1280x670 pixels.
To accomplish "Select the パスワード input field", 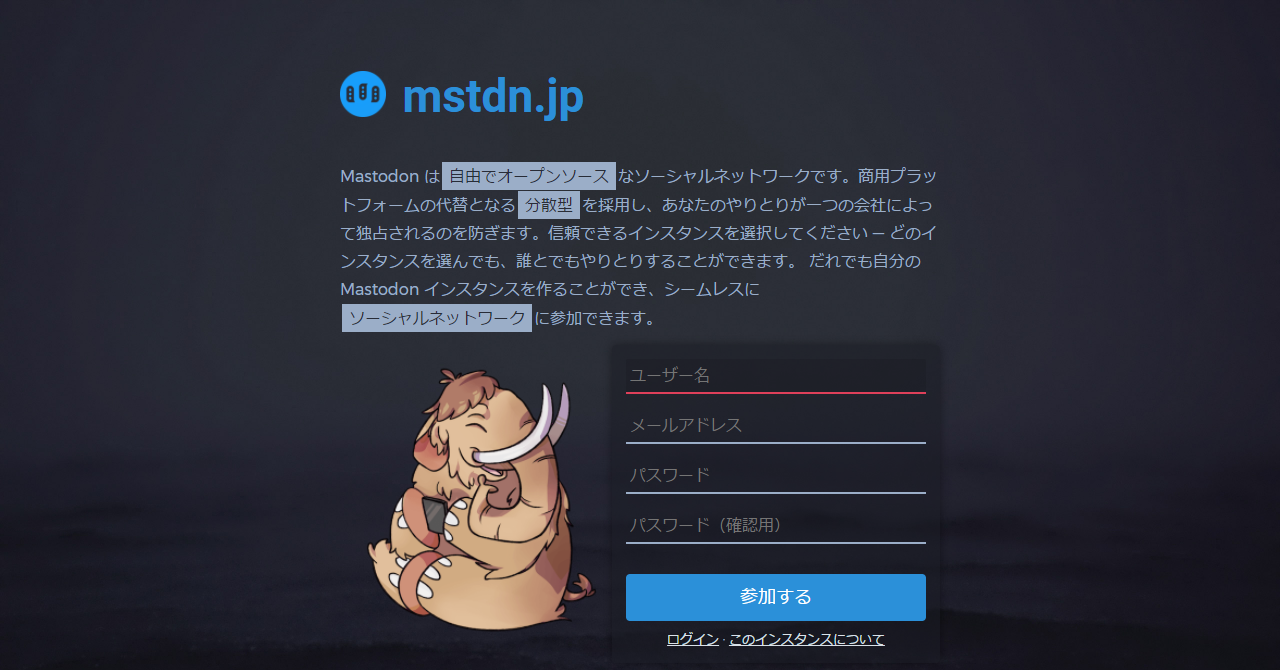I will (776, 475).
